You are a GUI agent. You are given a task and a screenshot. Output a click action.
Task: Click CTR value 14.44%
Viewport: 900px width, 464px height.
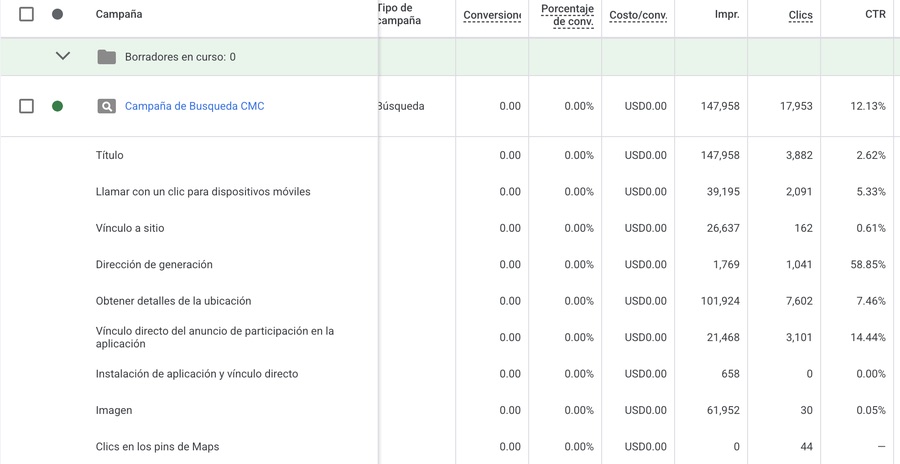pos(868,337)
